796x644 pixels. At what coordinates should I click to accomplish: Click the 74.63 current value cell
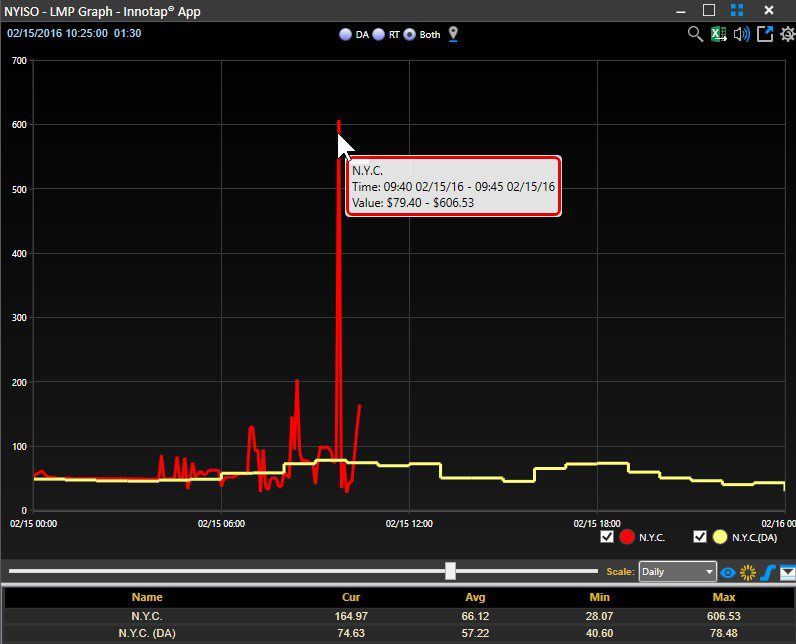[x=351, y=633]
